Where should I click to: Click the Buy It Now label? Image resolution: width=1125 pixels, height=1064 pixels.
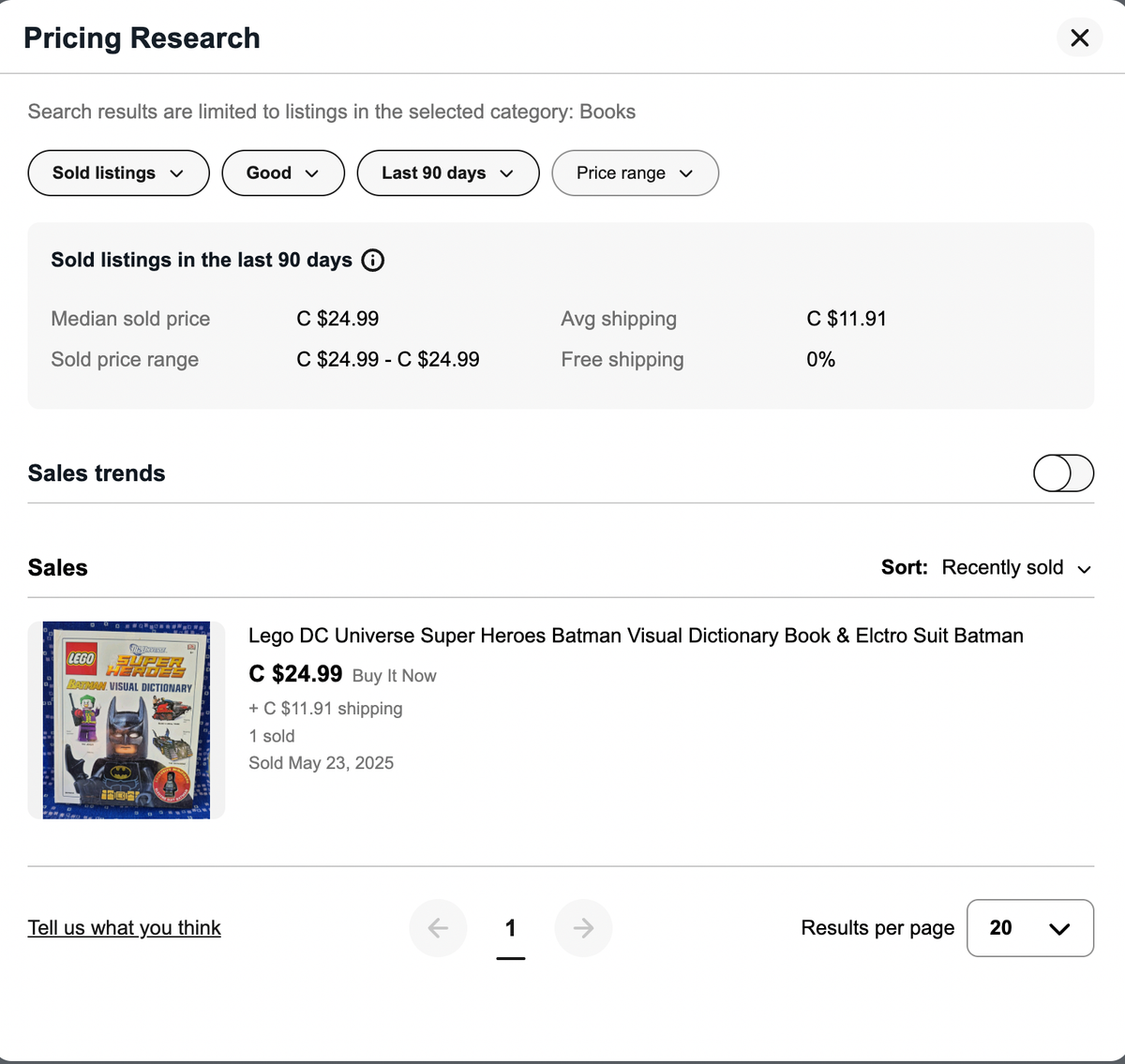pyautogui.click(x=395, y=676)
